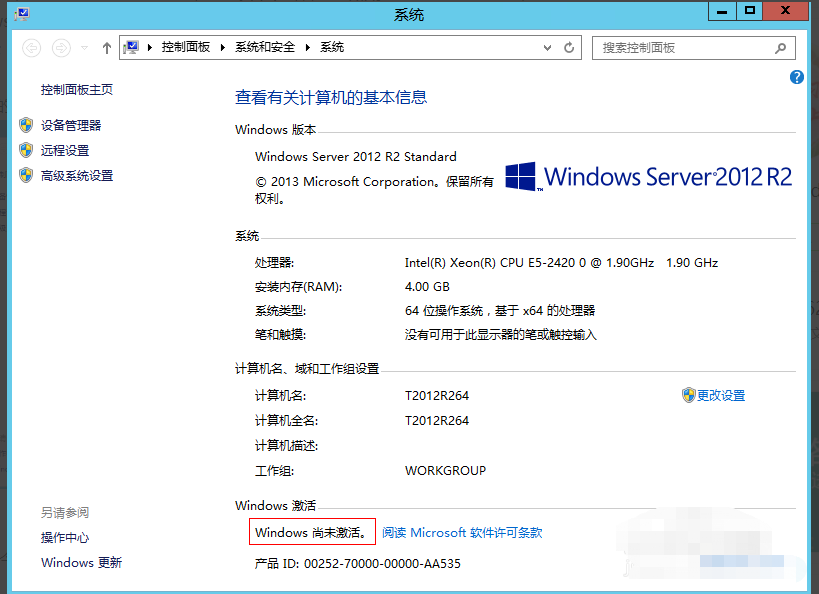Open 高级系统设置 from the sidebar icon
The image size is (819, 594).
(x=25, y=176)
